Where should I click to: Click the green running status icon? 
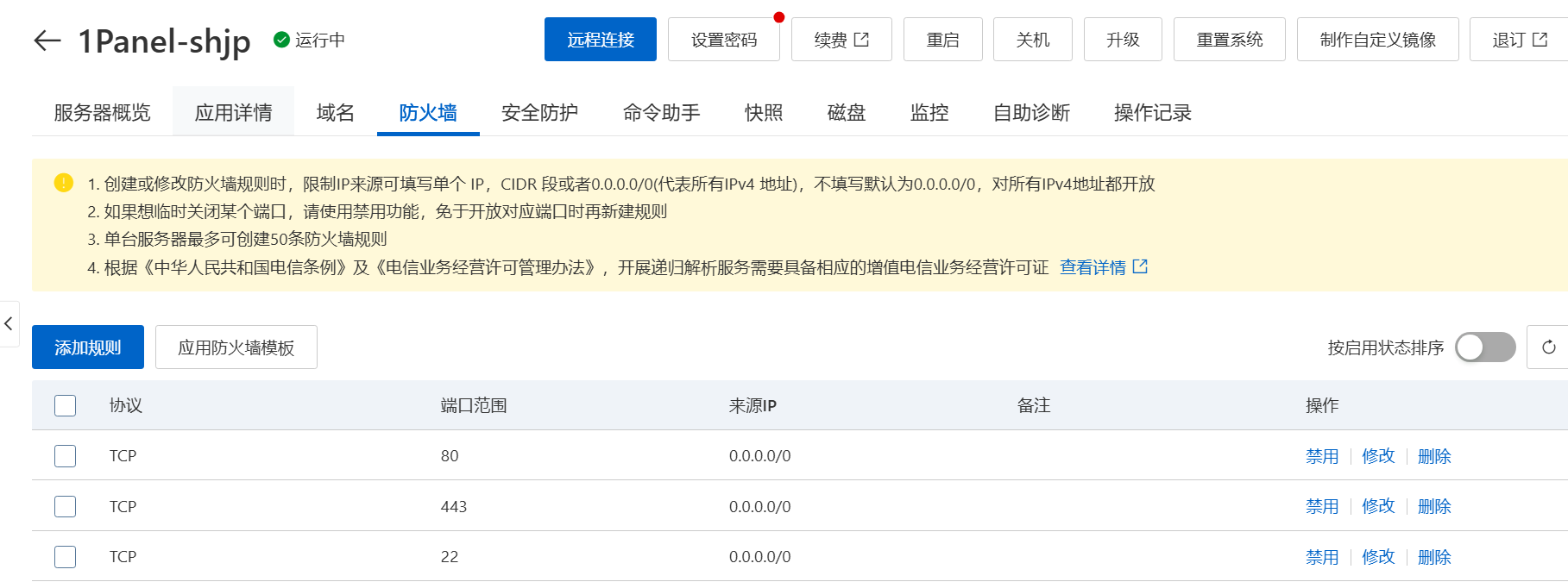(280, 40)
